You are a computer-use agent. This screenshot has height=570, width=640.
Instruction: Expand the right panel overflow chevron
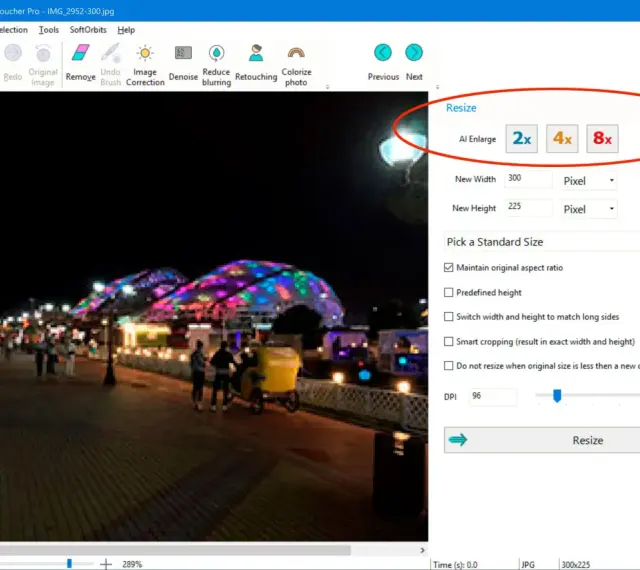tap(437, 87)
